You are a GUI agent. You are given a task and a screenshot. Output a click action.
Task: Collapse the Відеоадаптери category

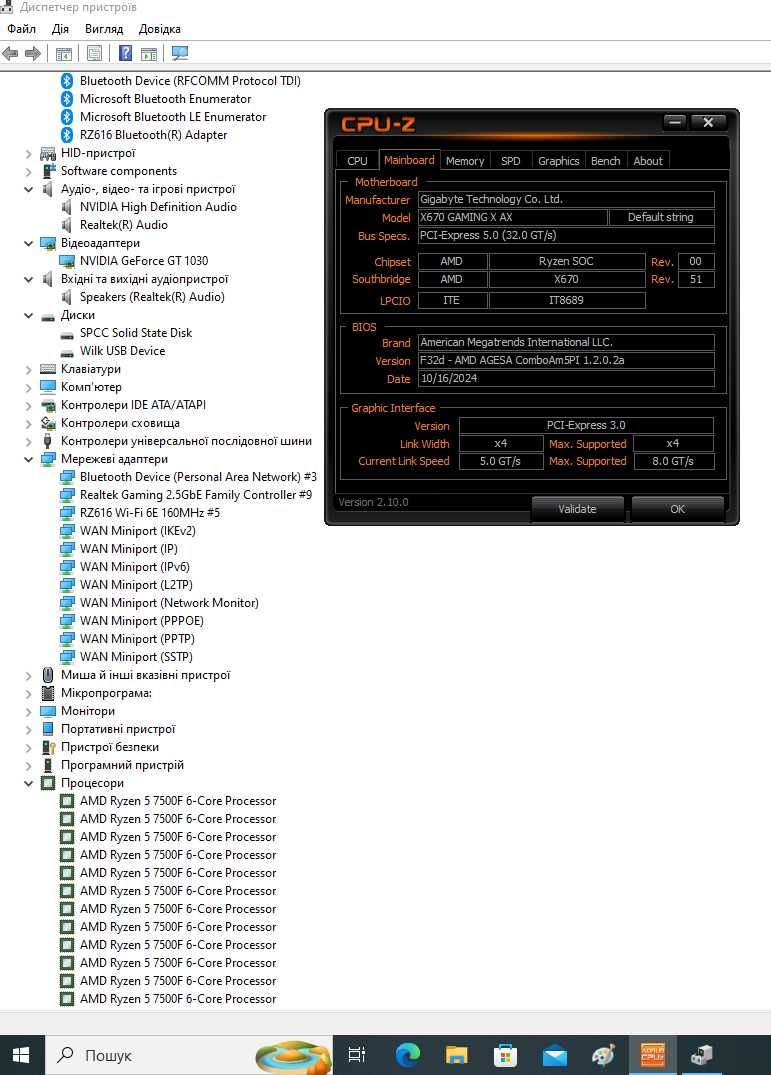(x=28, y=243)
